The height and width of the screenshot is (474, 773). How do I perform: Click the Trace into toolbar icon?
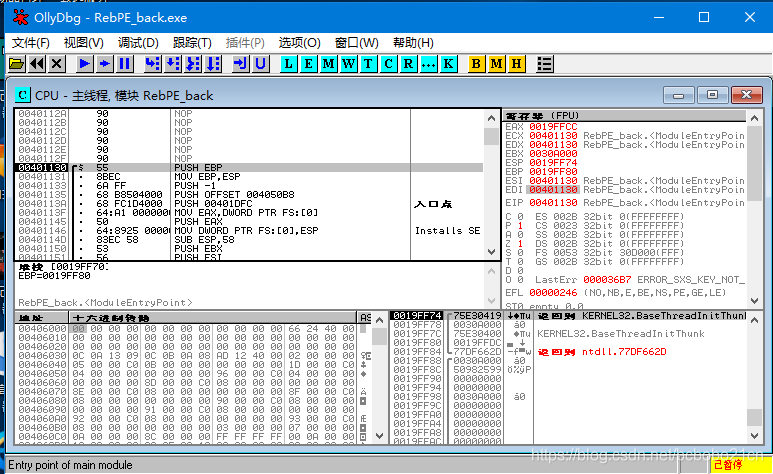[193, 64]
